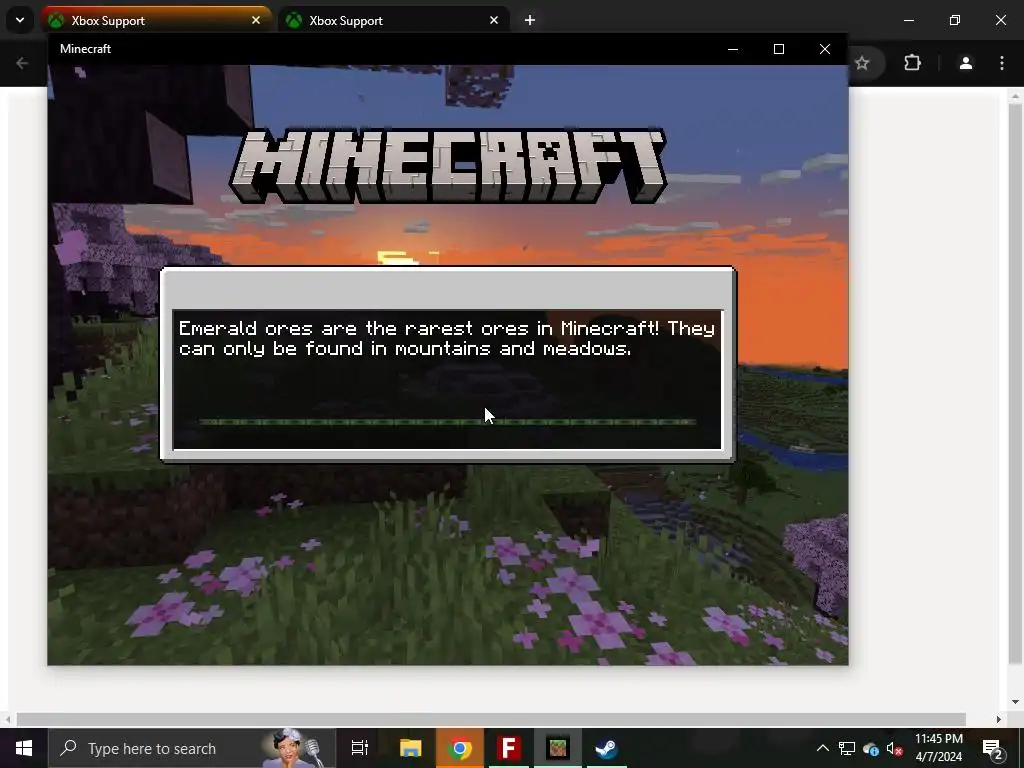Show hidden system tray icons

pyautogui.click(x=823, y=748)
